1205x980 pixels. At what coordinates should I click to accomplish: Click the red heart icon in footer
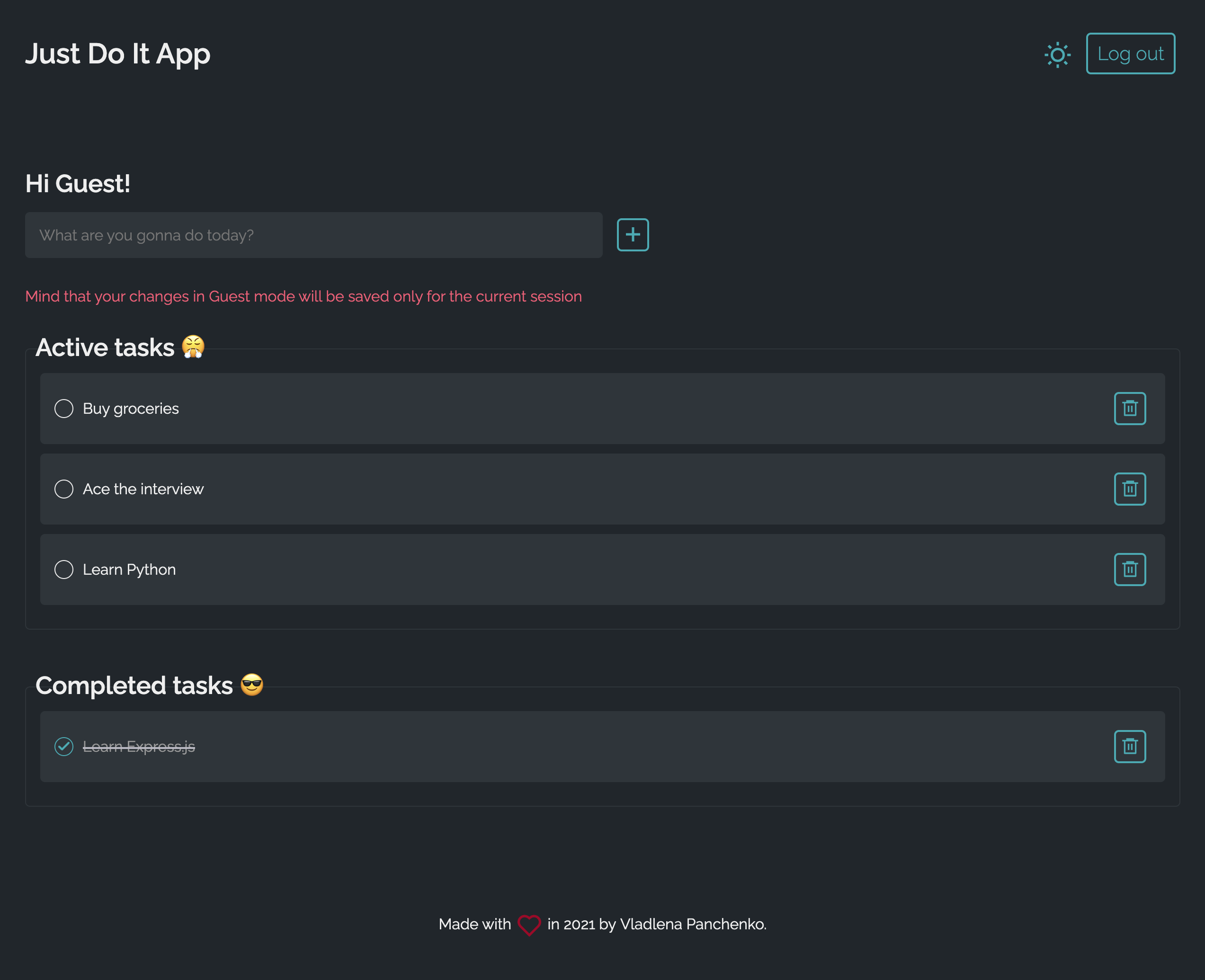529,925
